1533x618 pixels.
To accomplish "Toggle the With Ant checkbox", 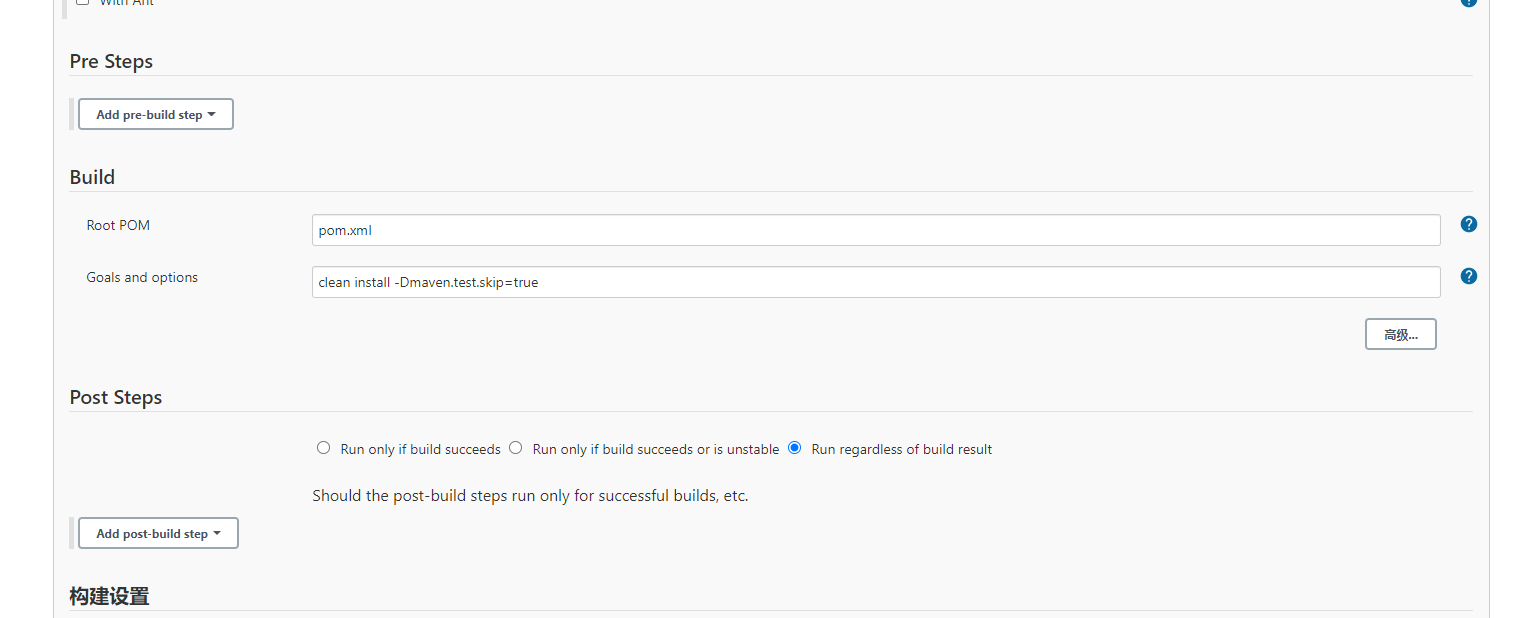I will coord(83,2).
